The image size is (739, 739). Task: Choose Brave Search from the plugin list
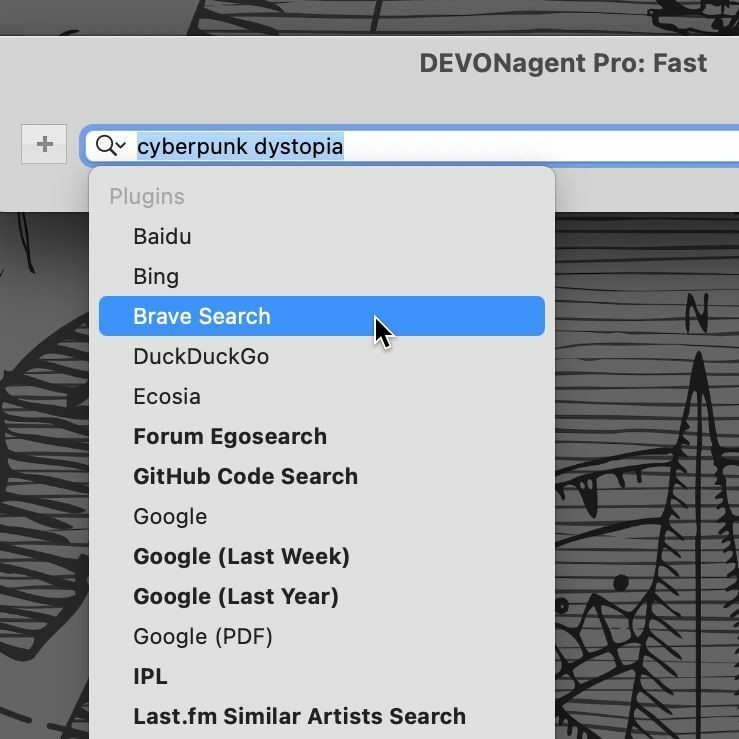pyautogui.click(x=322, y=316)
